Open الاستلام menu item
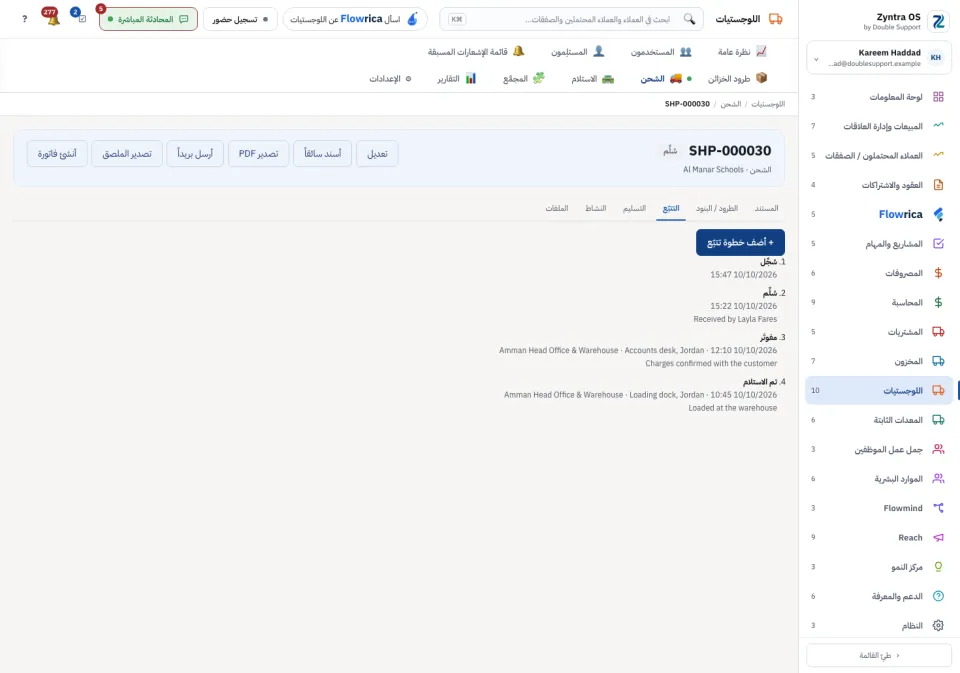960x673 pixels. (592, 78)
